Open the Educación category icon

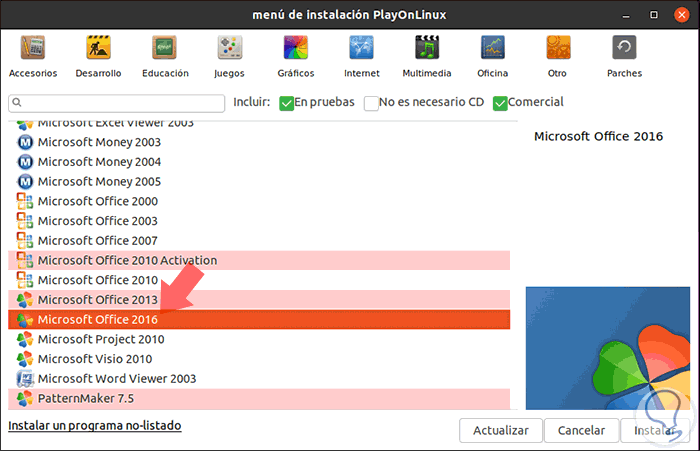click(x=164, y=47)
